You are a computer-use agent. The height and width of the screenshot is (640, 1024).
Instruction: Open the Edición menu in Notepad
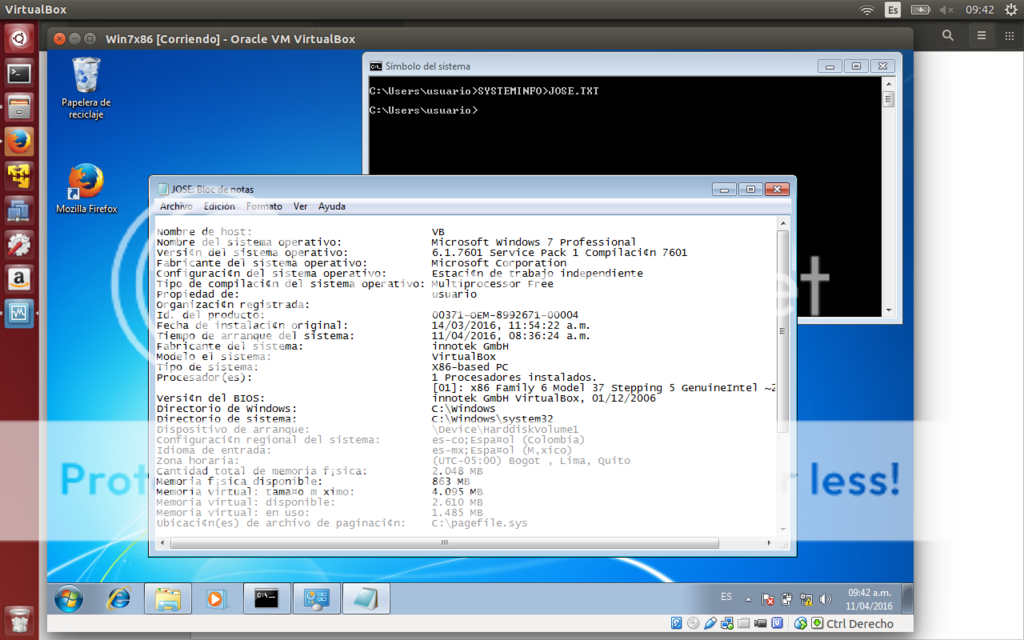pyautogui.click(x=219, y=206)
